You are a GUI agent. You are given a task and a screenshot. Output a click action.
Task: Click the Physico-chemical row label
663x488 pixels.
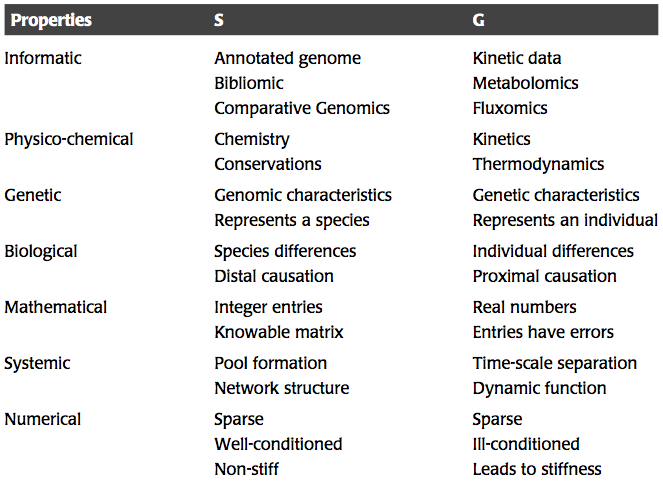(68, 140)
